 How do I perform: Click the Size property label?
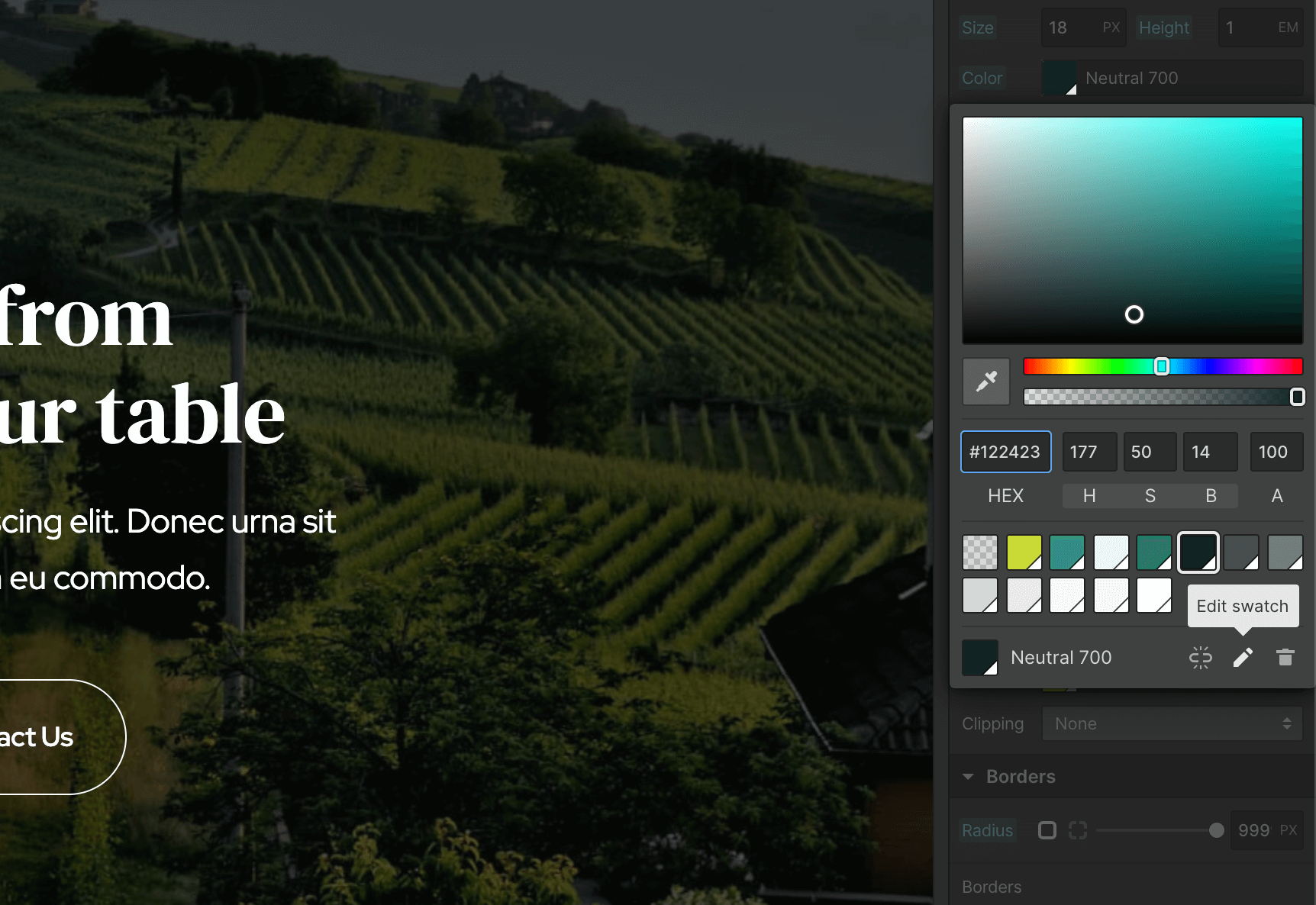pyautogui.click(x=977, y=27)
